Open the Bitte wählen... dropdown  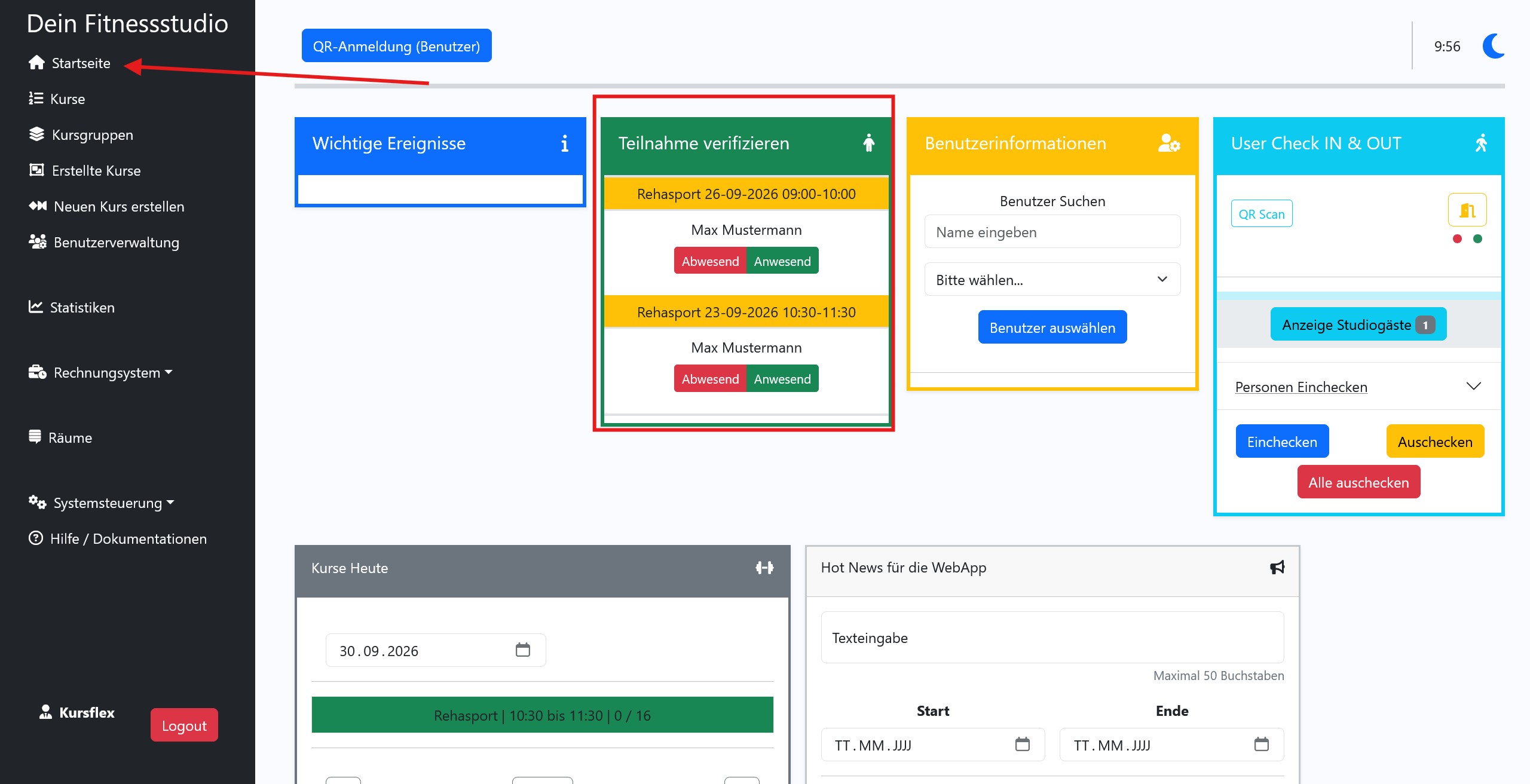pos(1052,279)
